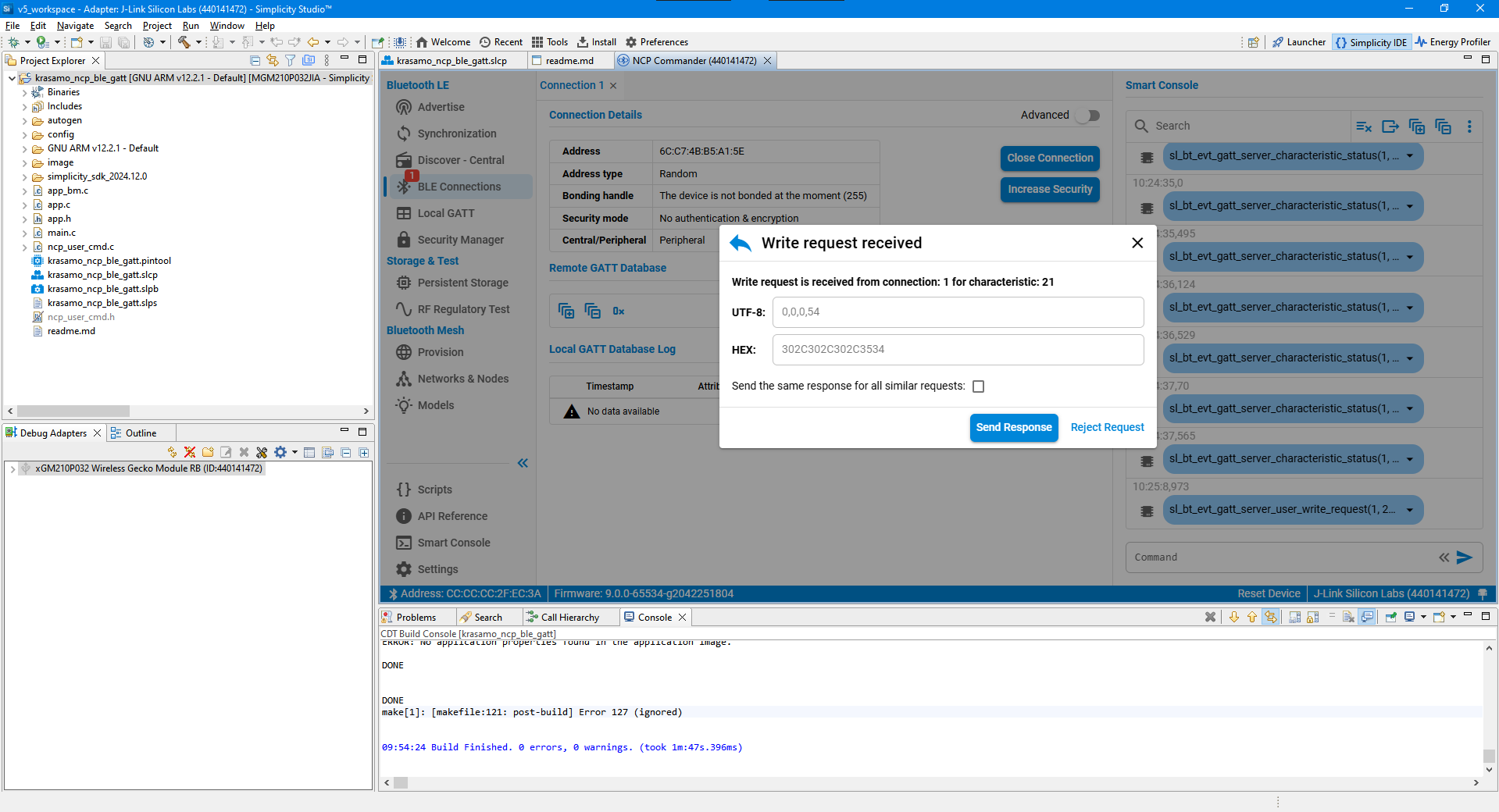Viewport: 1499px width, 812px height.
Task: Open Discover - Central section
Action: click(460, 160)
